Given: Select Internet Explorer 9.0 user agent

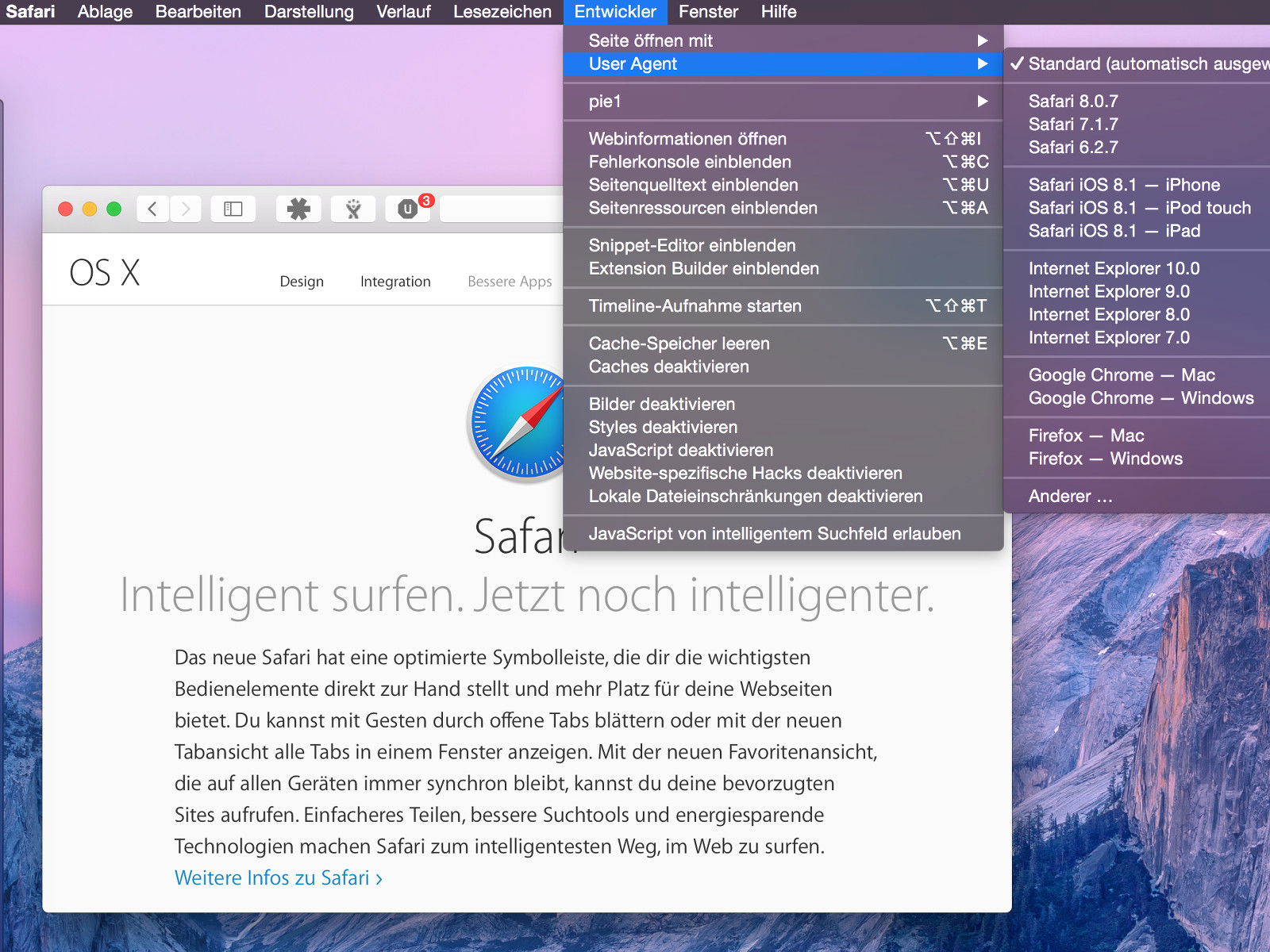Looking at the screenshot, I should pyautogui.click(x=1137, y=291).
